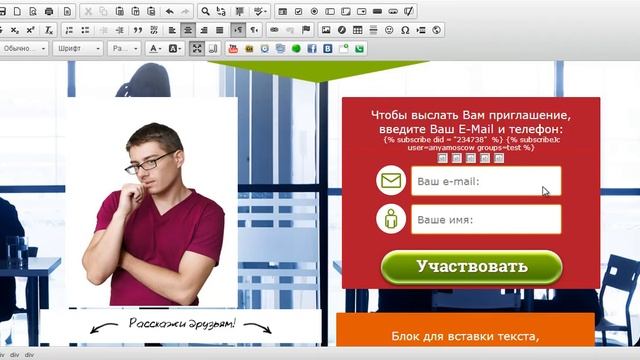Undo the last action
Viewport: 640px width, 360px height.
[x=169, y=11]
